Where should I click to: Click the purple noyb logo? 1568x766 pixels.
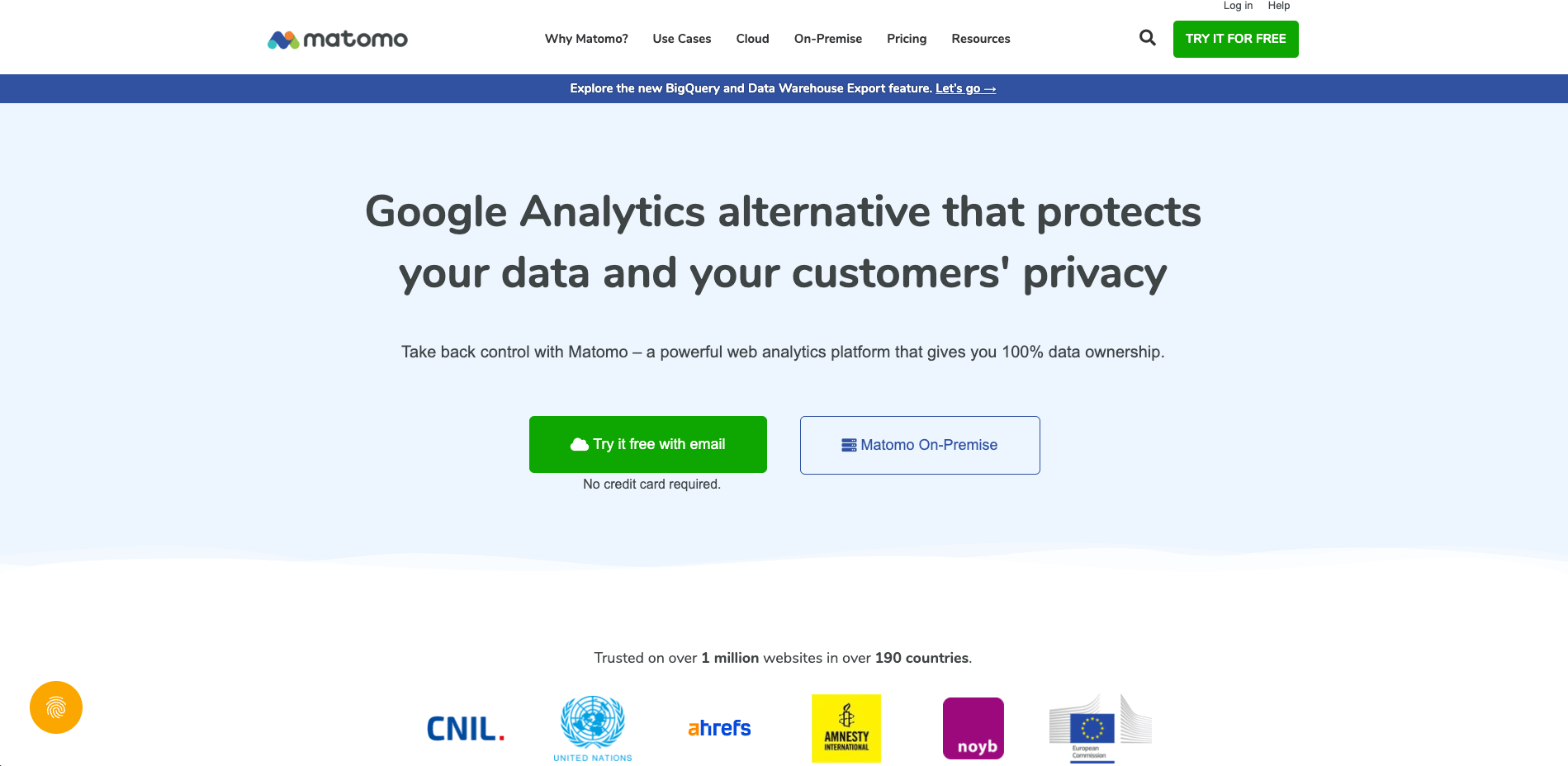tap(973, 728)
